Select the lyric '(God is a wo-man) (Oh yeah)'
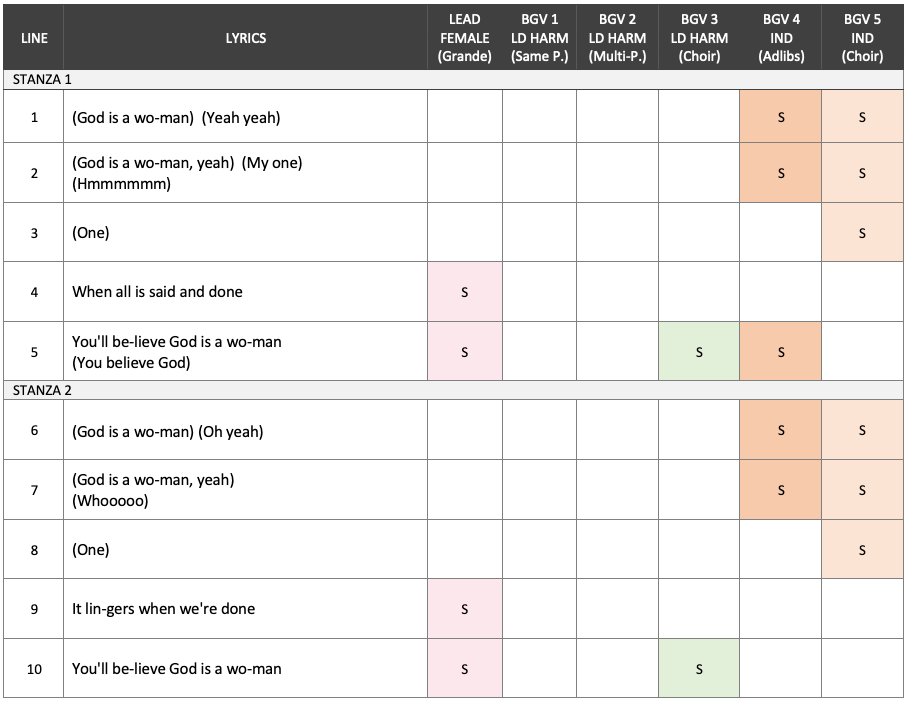Screen dimensions: 909x703 168,431
